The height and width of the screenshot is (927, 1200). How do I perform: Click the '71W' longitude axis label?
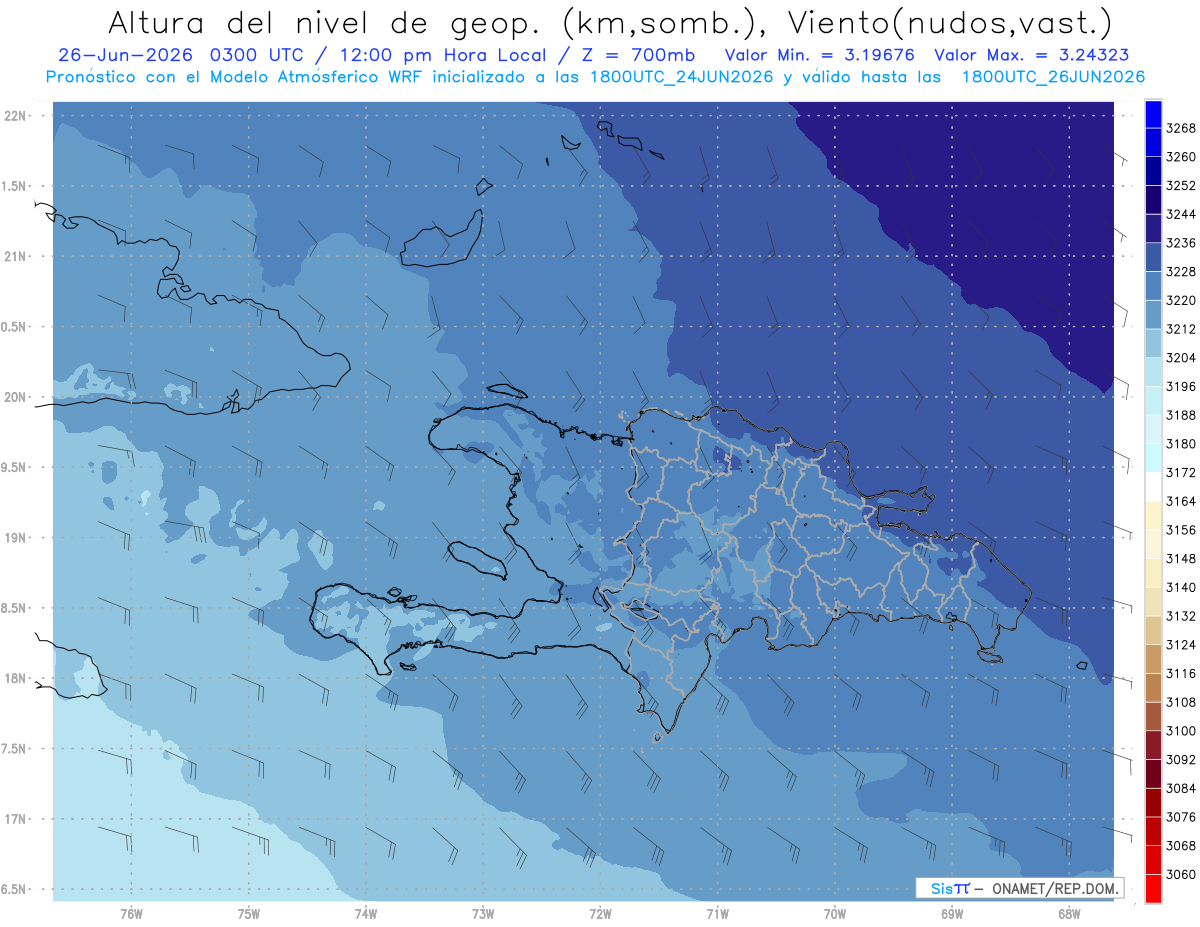coord(717,913)
